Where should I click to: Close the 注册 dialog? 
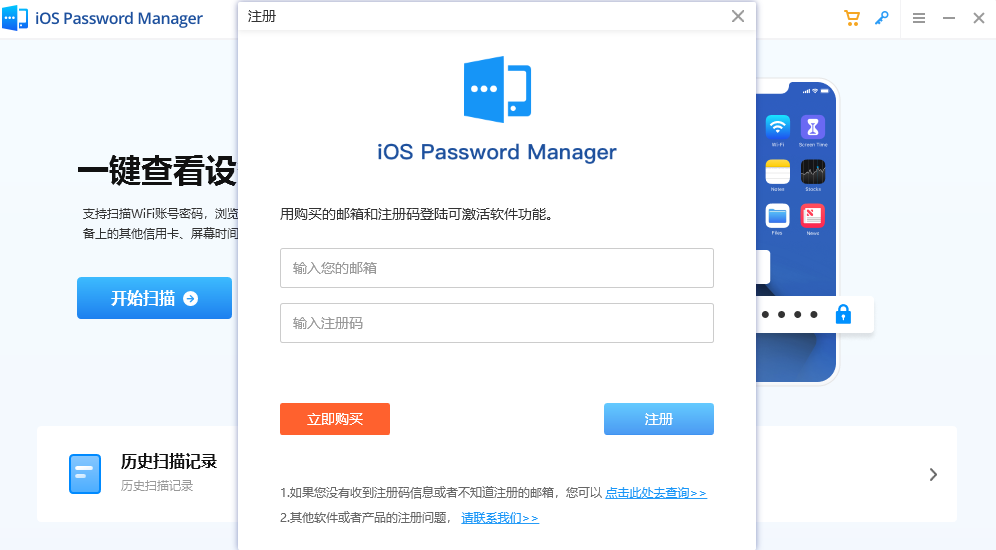tap(737, 17)
